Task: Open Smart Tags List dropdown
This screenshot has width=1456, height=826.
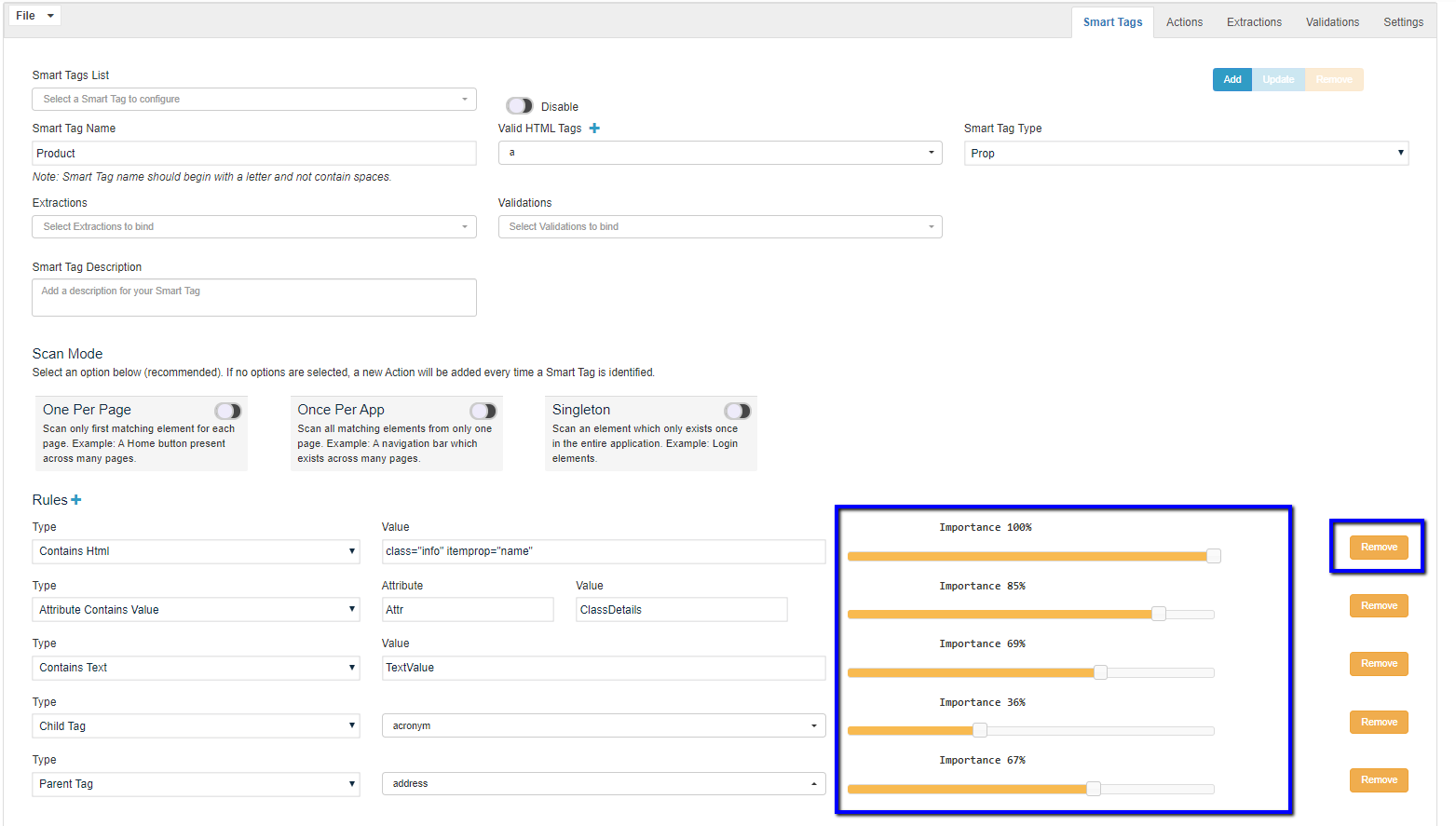Action: (x=254, y=99)
